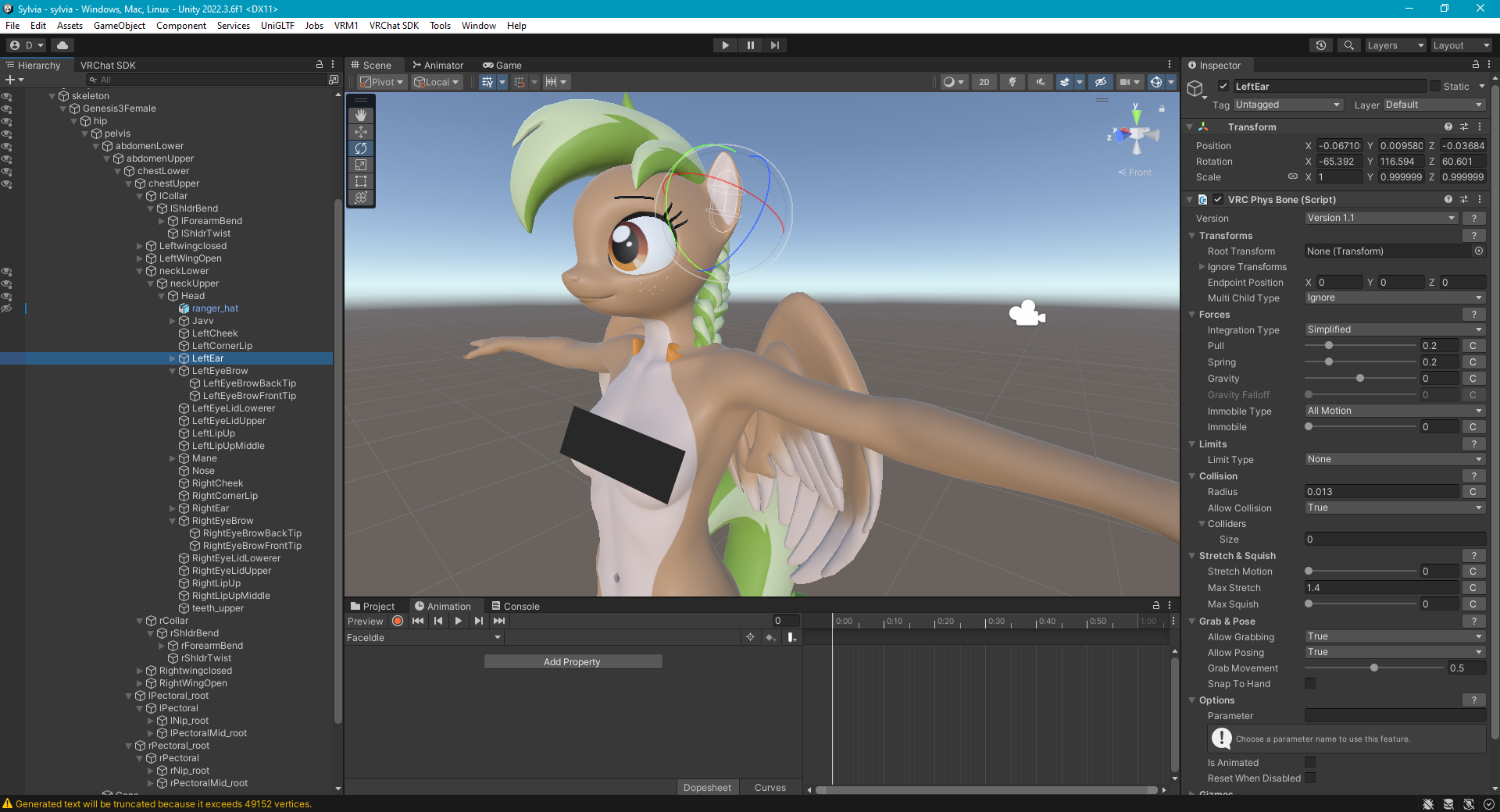This screenshot has width=1500, height=812.
Task: Select the Rotate tool
Action: [x=360, y=148]
